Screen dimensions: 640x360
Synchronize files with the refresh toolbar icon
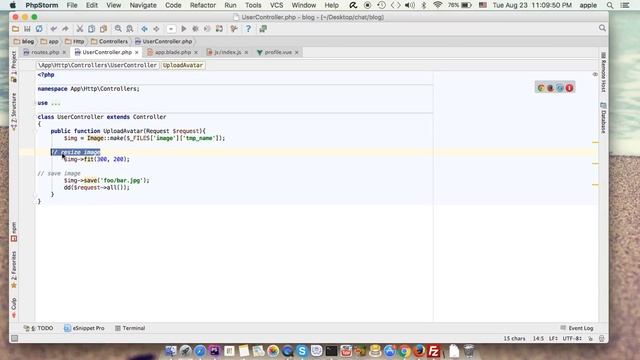pos(39,29)
